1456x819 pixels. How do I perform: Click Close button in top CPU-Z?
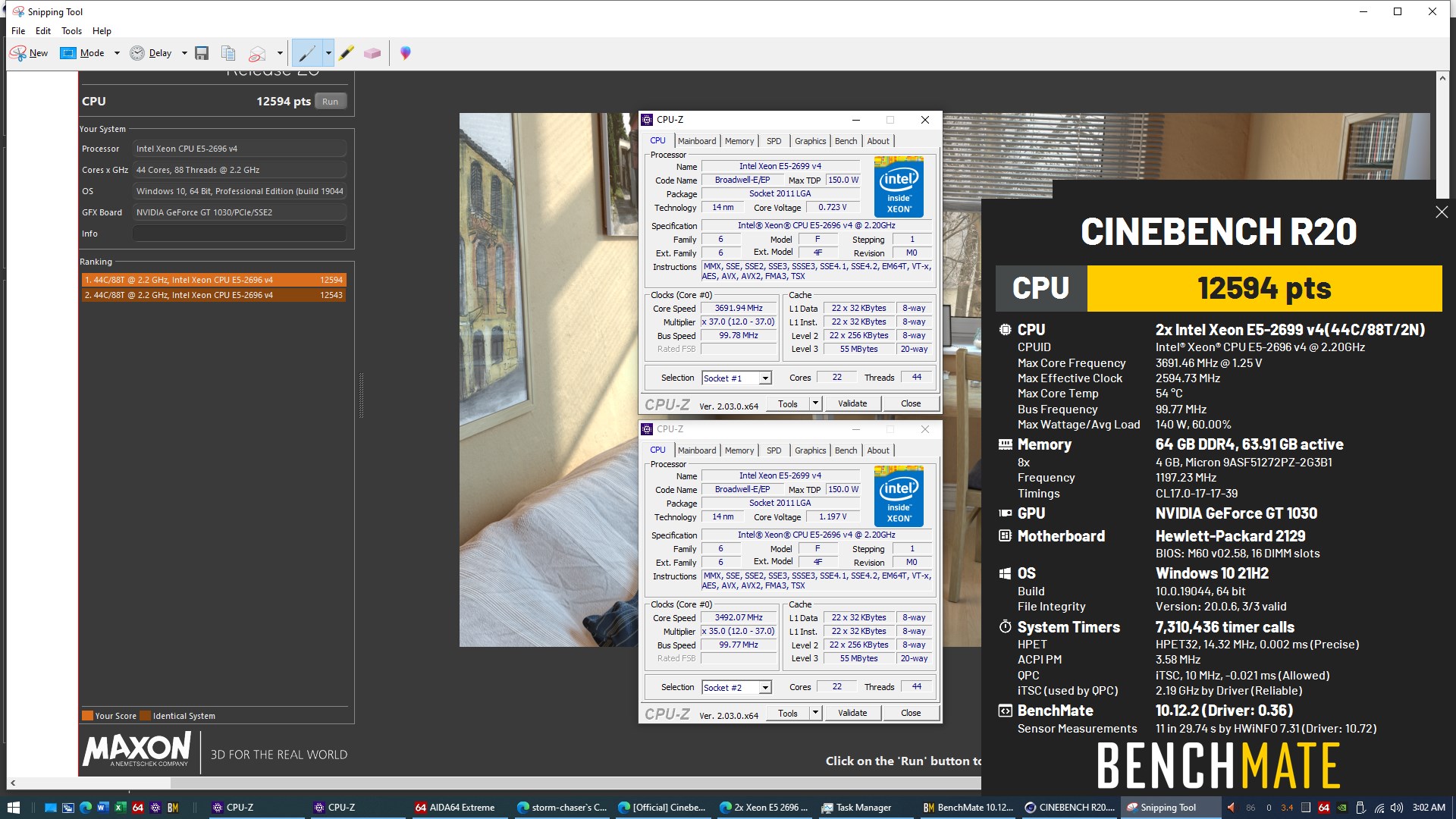(911, 404)
